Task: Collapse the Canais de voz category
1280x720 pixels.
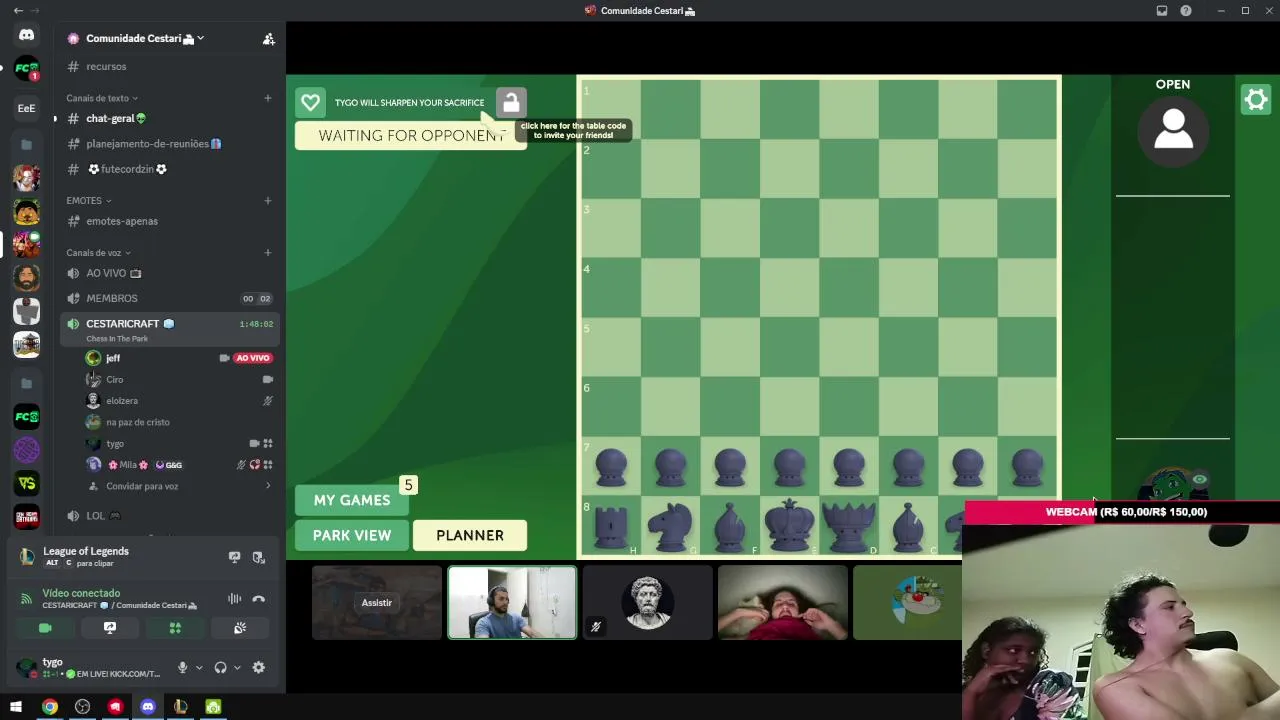Action: click(x=99, y=253)
